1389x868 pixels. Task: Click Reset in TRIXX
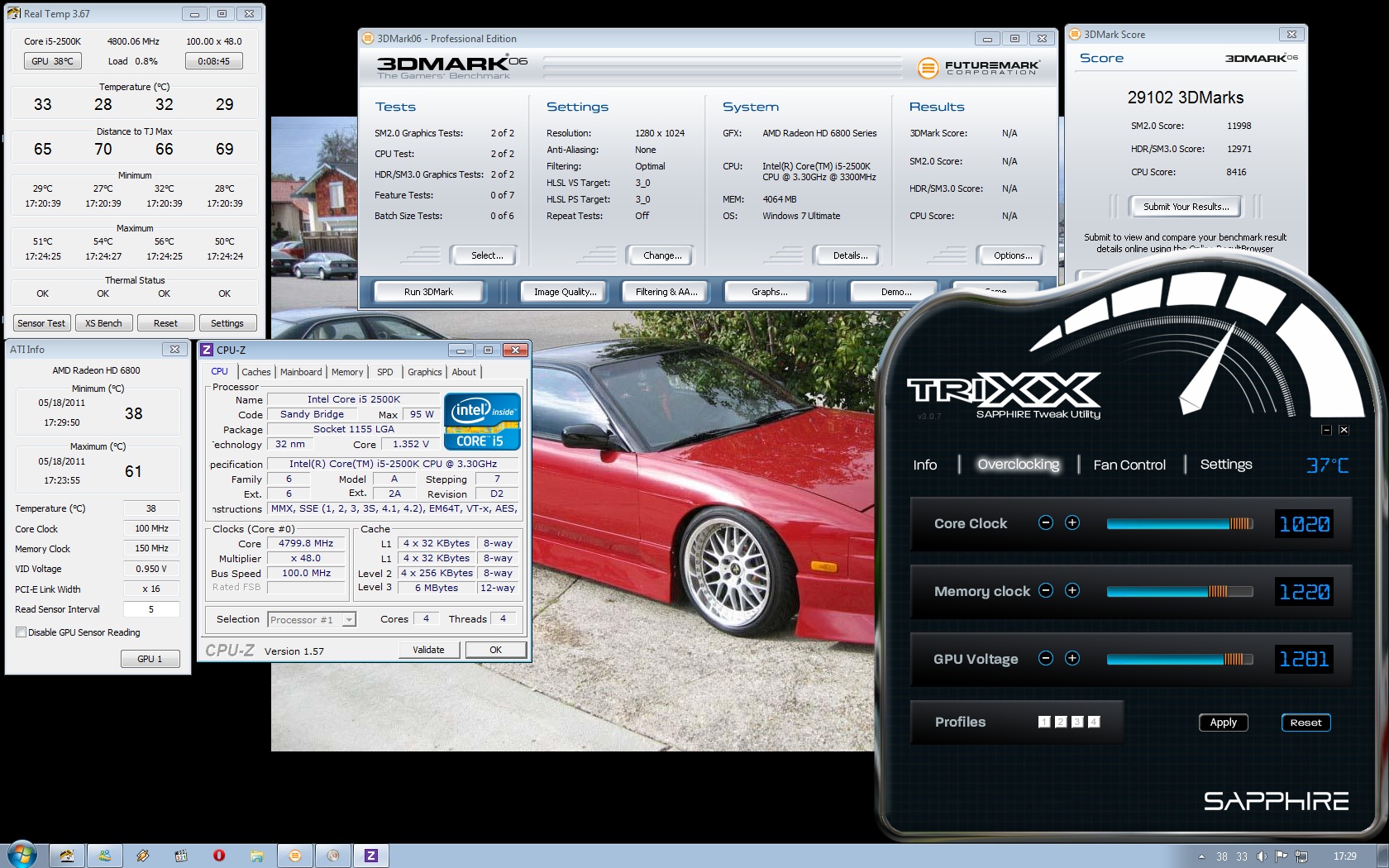pos(1305,723)
